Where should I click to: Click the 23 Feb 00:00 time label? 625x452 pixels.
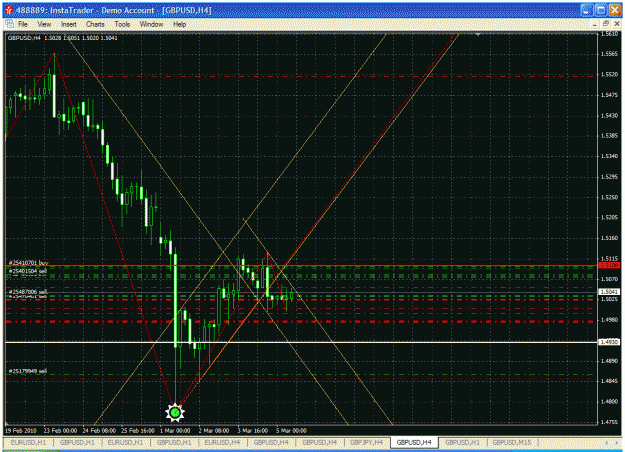pos(60,430)
